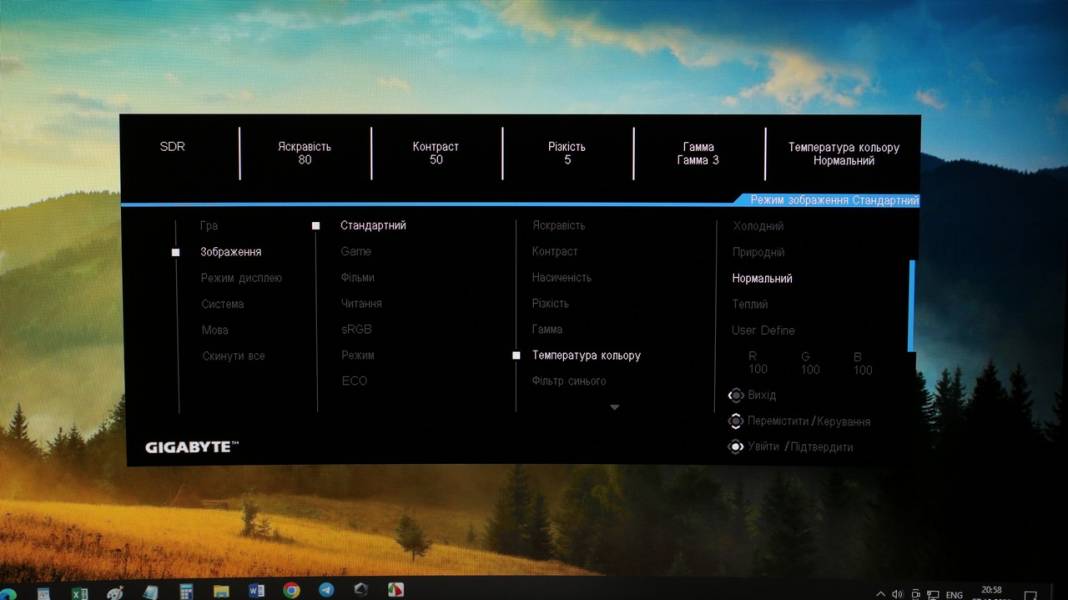The height and width of the screenshot is (600, 1068).
Task: Open the Гра menu section
Action: [x=209, y=226]
